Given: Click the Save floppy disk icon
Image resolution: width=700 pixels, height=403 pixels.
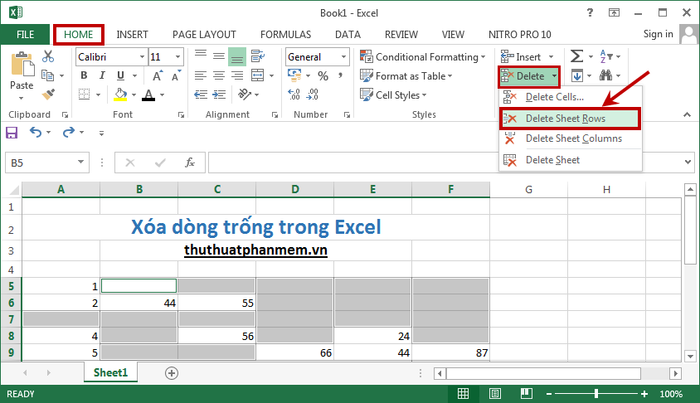Looking at the screenshot, I should tap(12, 133).
